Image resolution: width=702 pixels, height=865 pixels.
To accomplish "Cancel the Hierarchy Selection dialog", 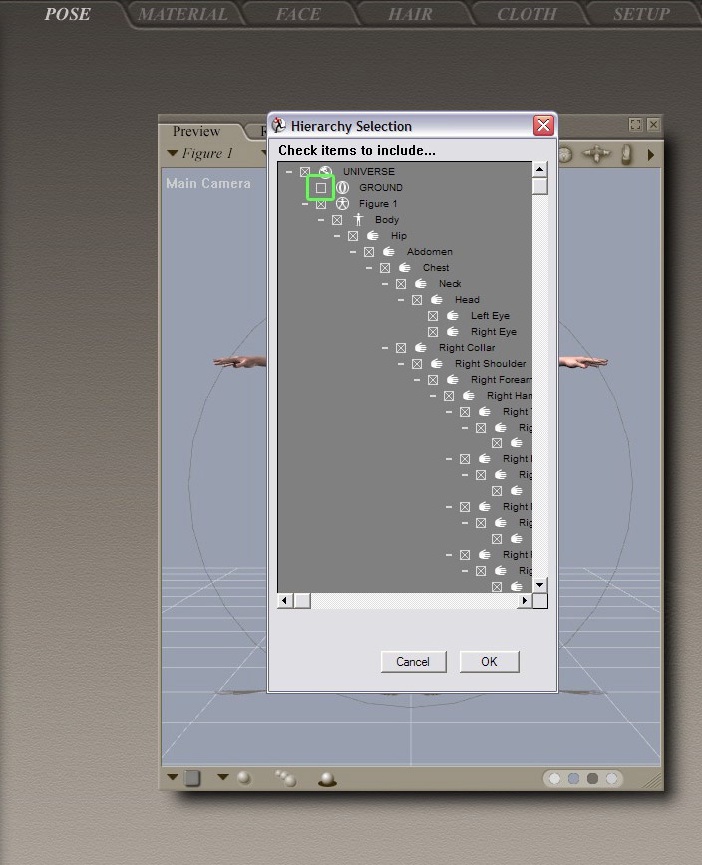I will coord(412,662).
